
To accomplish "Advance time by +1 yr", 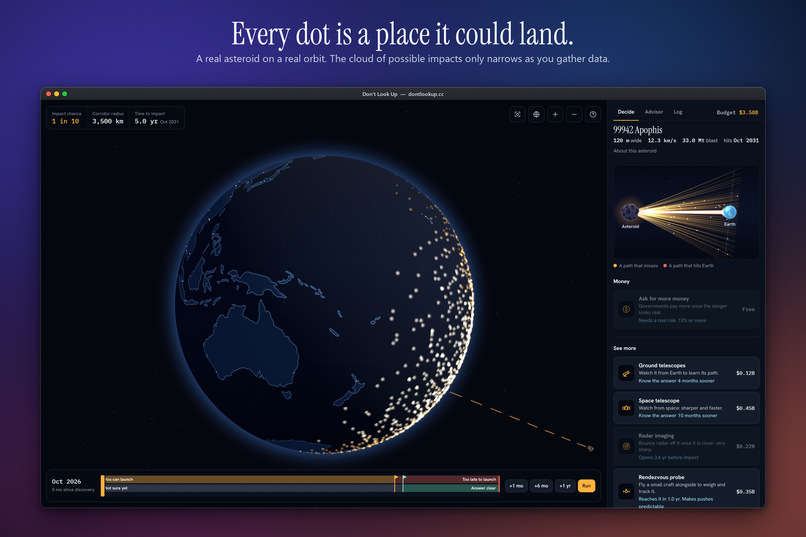I will pos(565,486).
